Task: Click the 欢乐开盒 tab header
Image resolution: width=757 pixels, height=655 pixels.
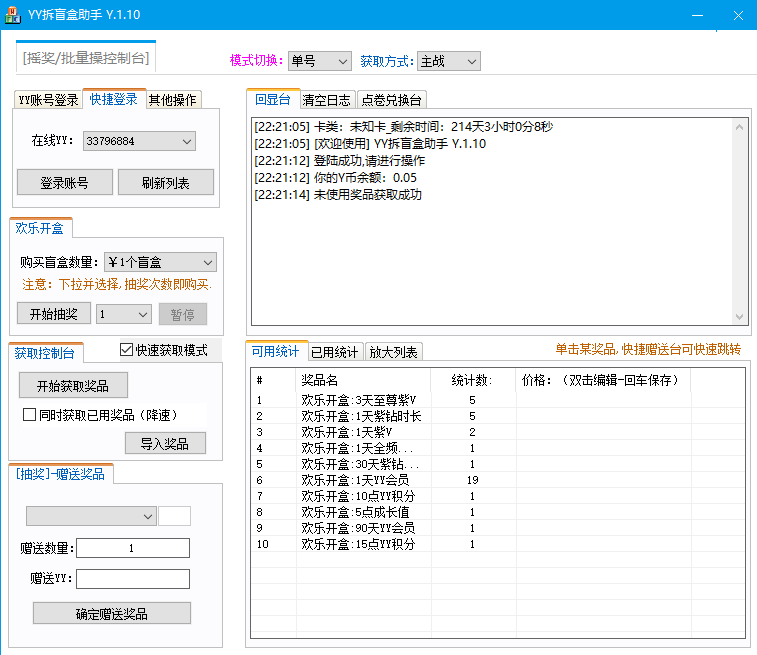Action: (x=40, y=228)
